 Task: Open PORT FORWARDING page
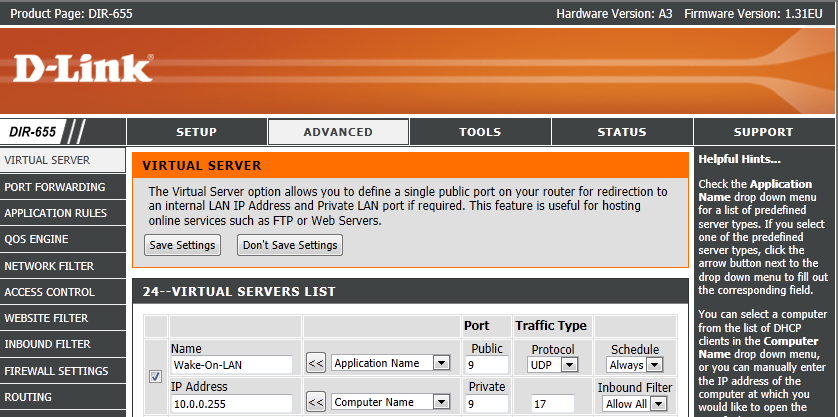tap(63, 187)
